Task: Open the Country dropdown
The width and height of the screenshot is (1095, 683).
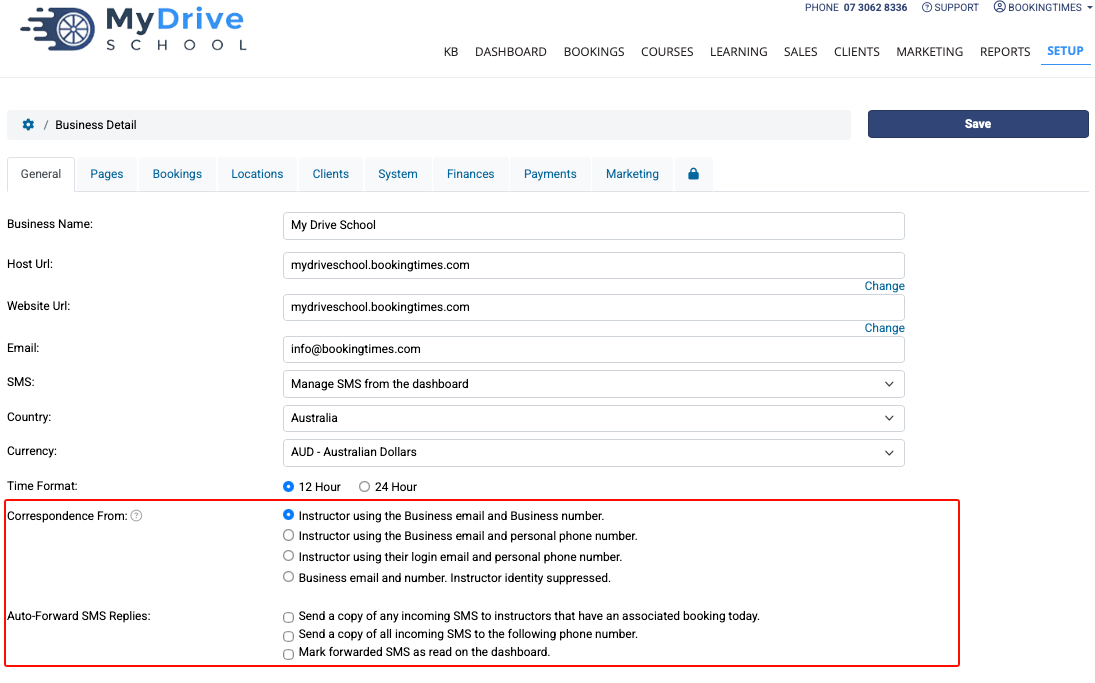Action: click(594, 418)
